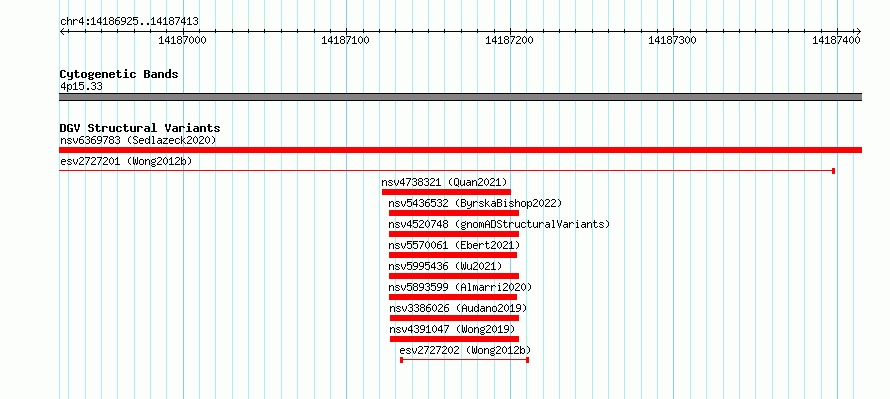Click the chr4:14186925..14187413 coordinates label

129,22
